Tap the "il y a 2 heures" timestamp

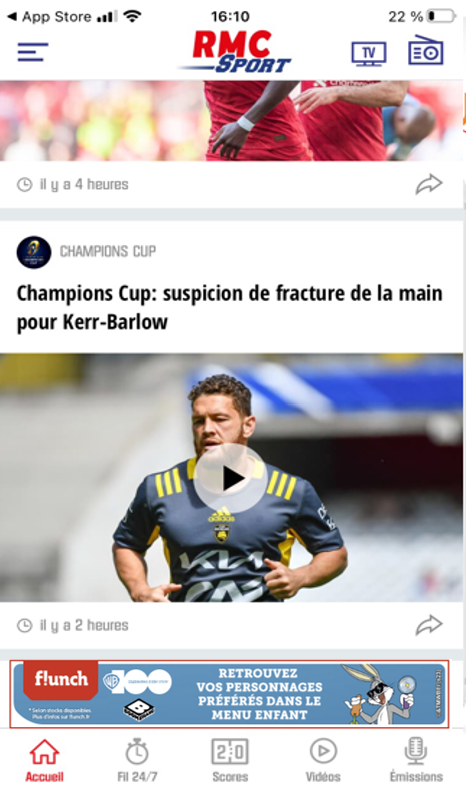(84, 626)
